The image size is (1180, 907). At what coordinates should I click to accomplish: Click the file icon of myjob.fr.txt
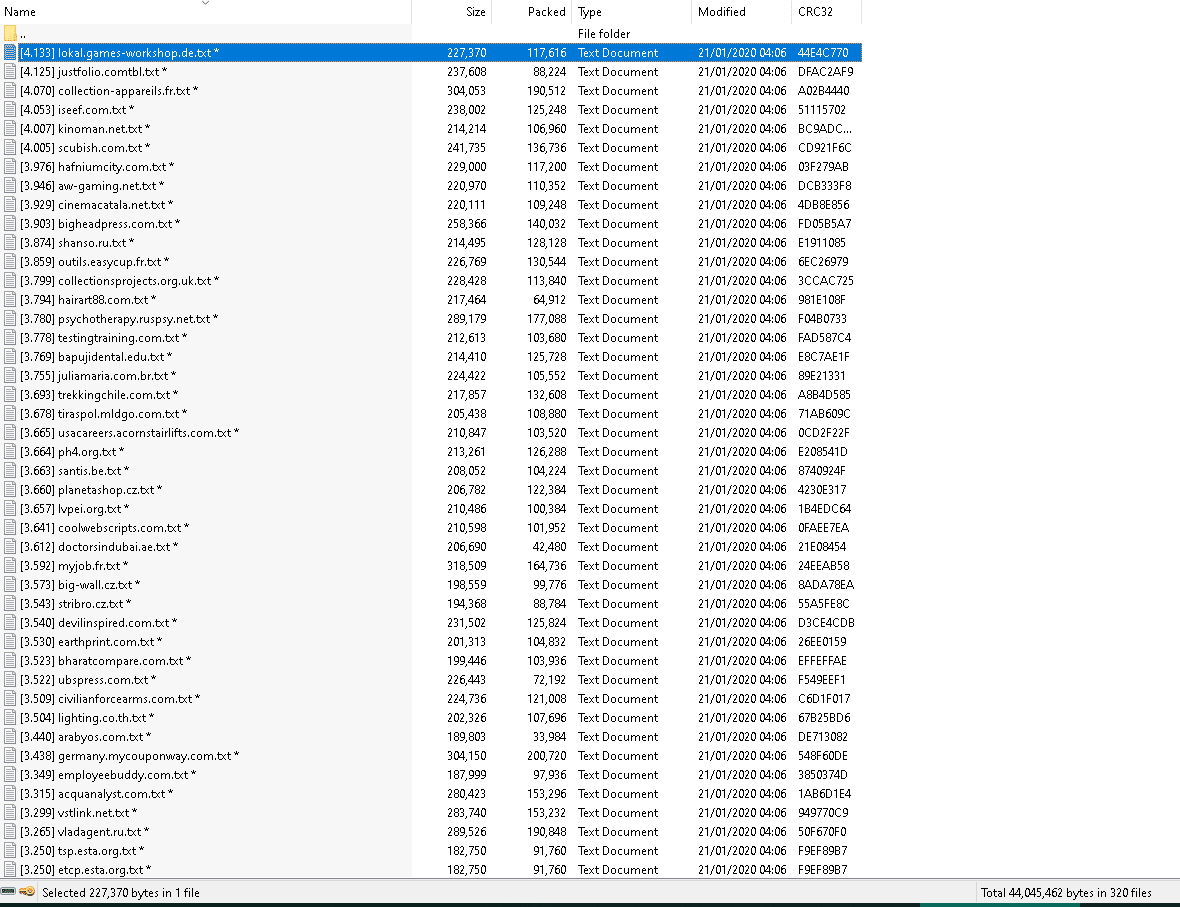click(x=11, y=566)
